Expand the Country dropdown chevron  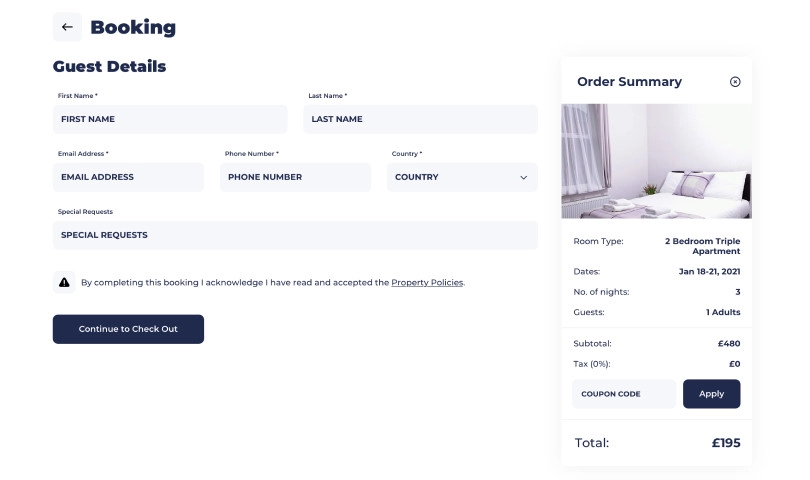[x=523, y=177]
